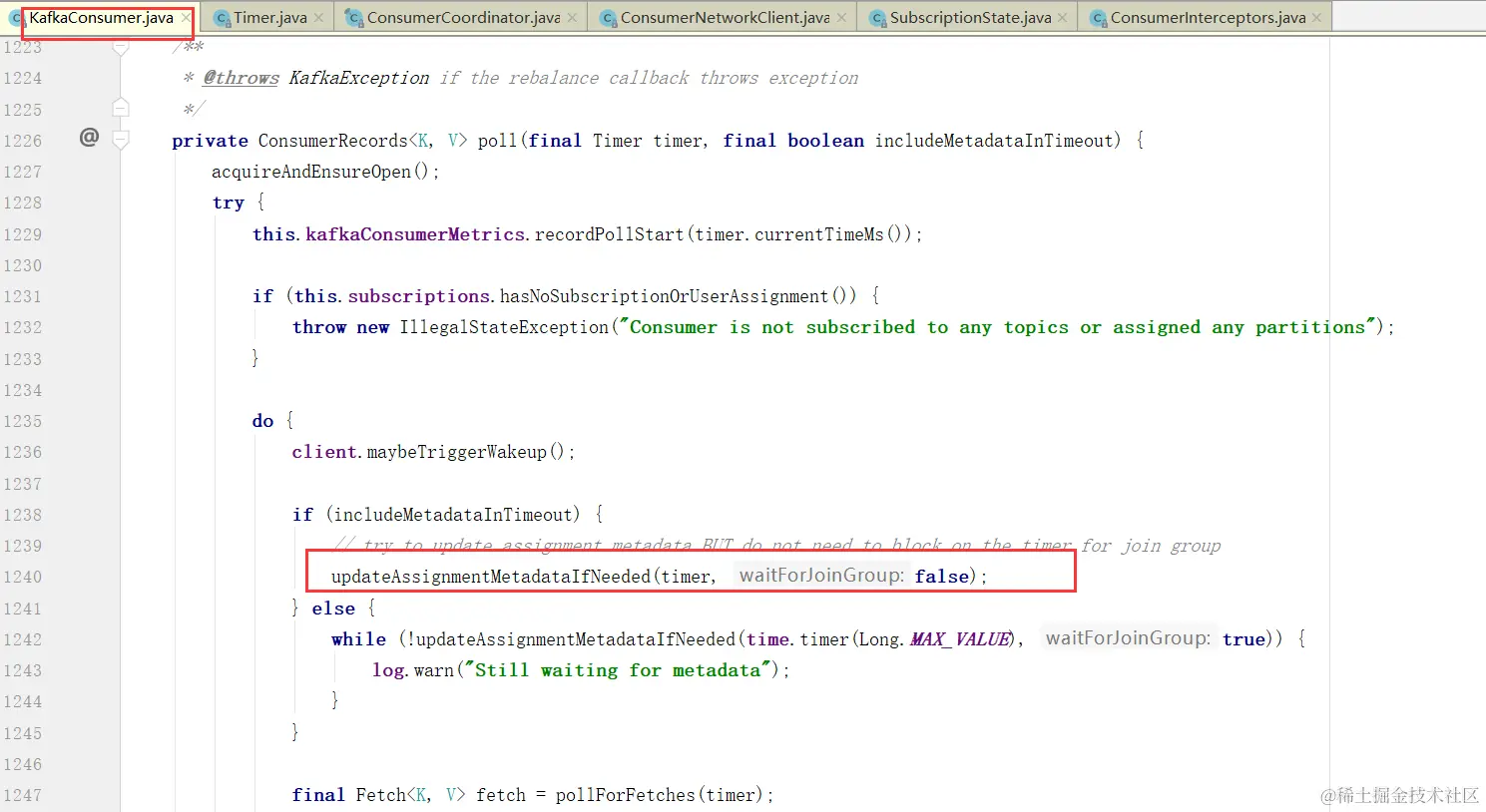The height and width of the screenshot is (812, 1486).
Task: Click the 'true' argument on line 1242
Action: 1243,639
